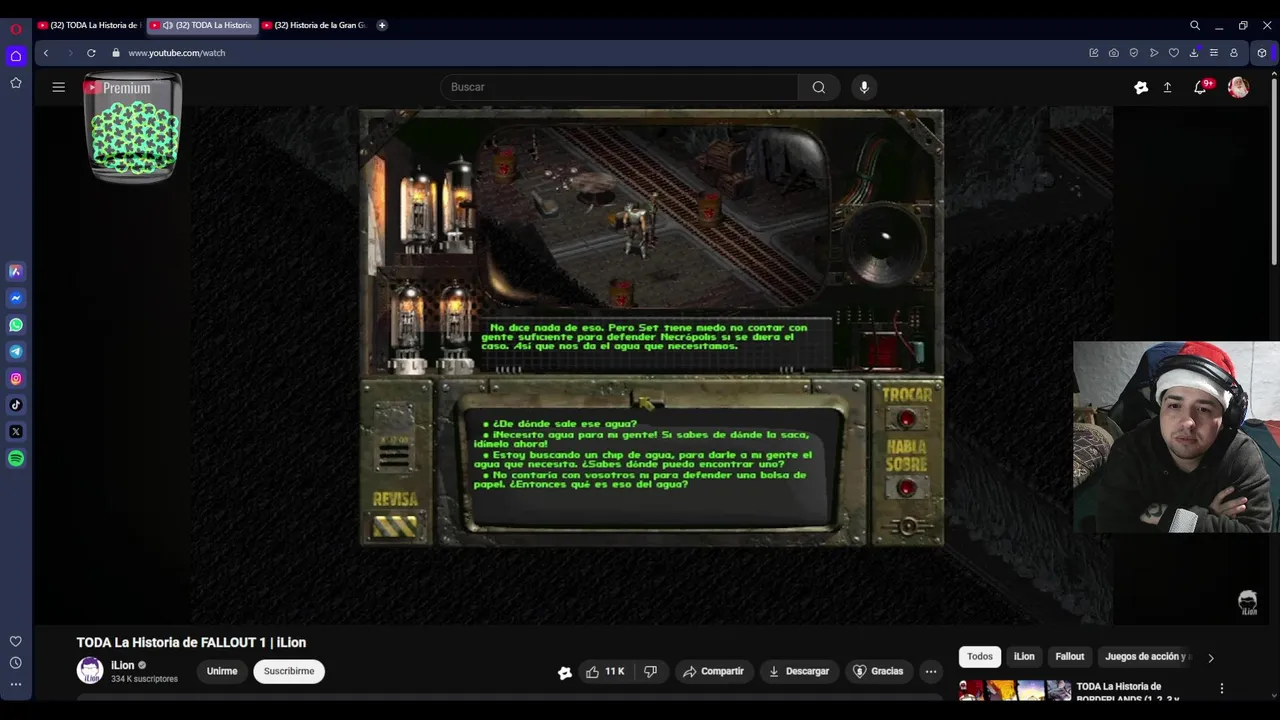The height and width of the screenshot is (720, 1280).
Task: Open Aria AI in the sidebar
Action: click(x=16, y=271)
